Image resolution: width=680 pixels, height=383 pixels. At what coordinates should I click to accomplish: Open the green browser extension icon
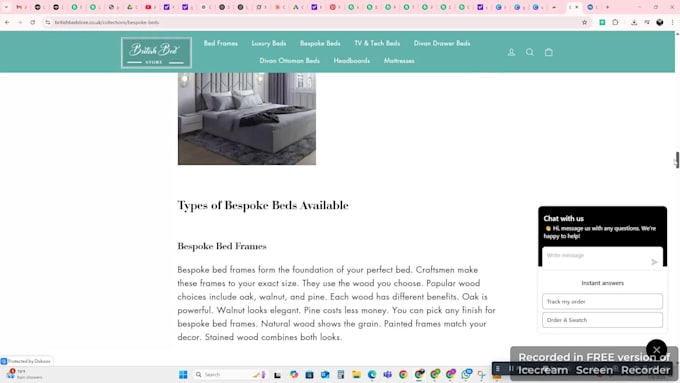click(x=602, y=22)
